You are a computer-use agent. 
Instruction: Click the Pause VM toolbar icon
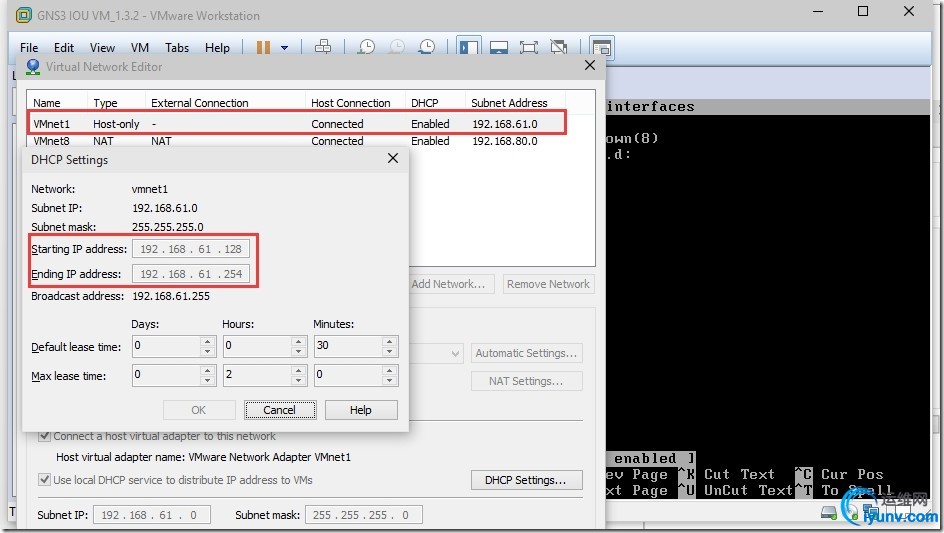coord(263,48)
